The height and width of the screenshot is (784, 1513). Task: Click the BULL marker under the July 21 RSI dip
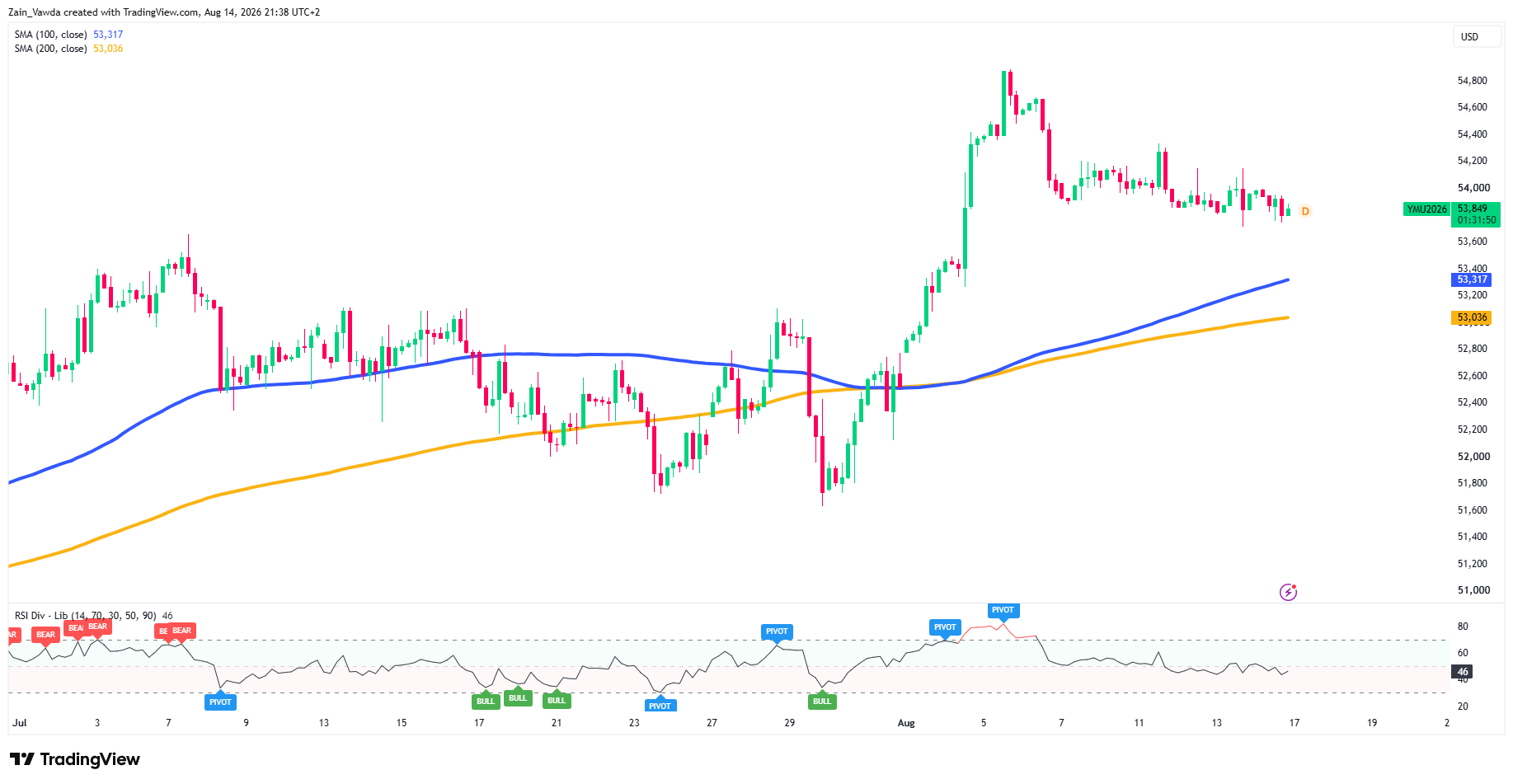point(557,701)
